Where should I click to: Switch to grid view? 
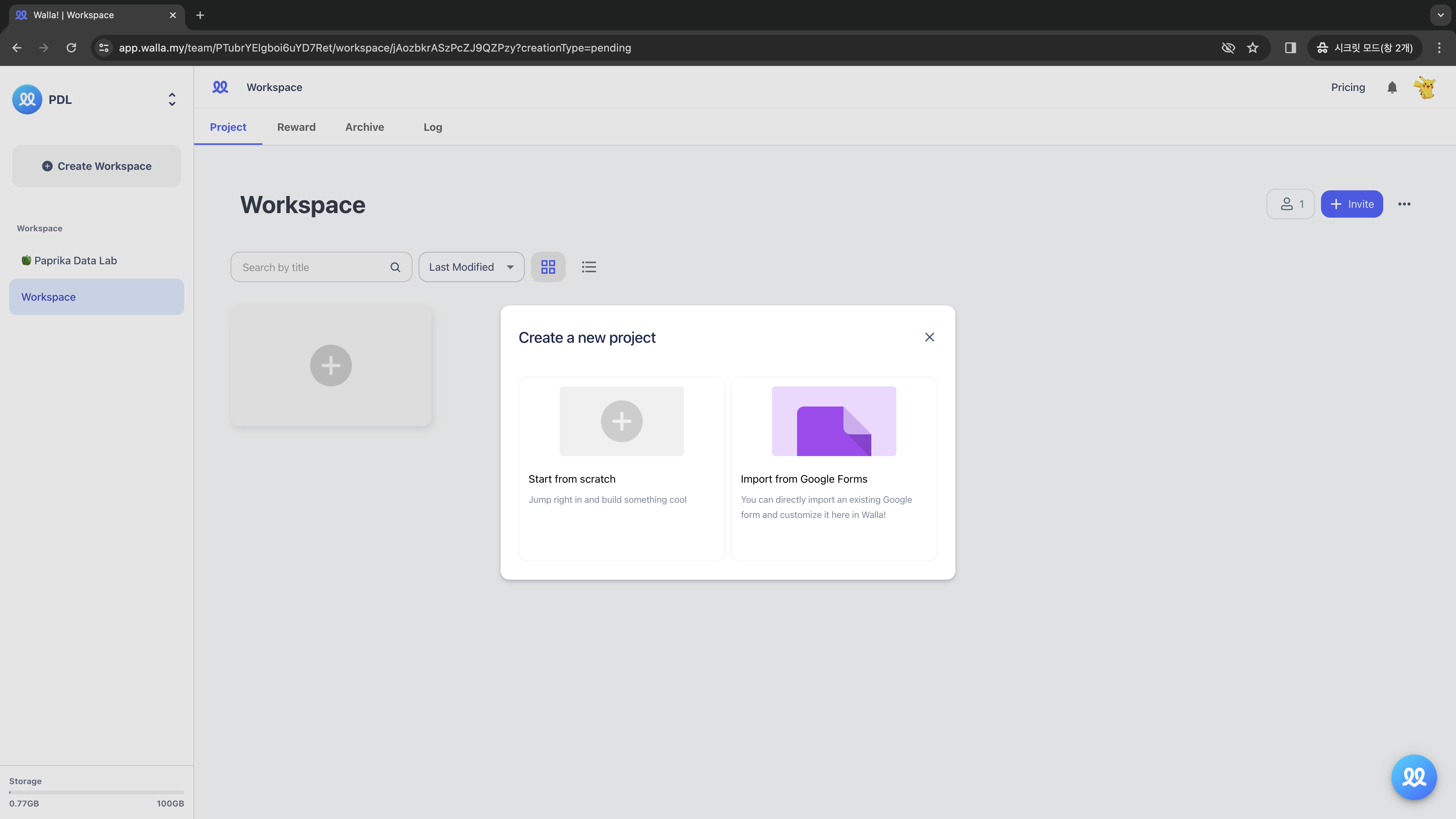548,267
